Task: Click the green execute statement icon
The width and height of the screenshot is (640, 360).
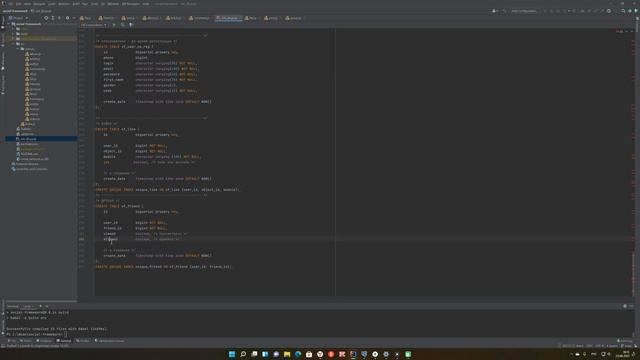Action: tap(114, 25)
